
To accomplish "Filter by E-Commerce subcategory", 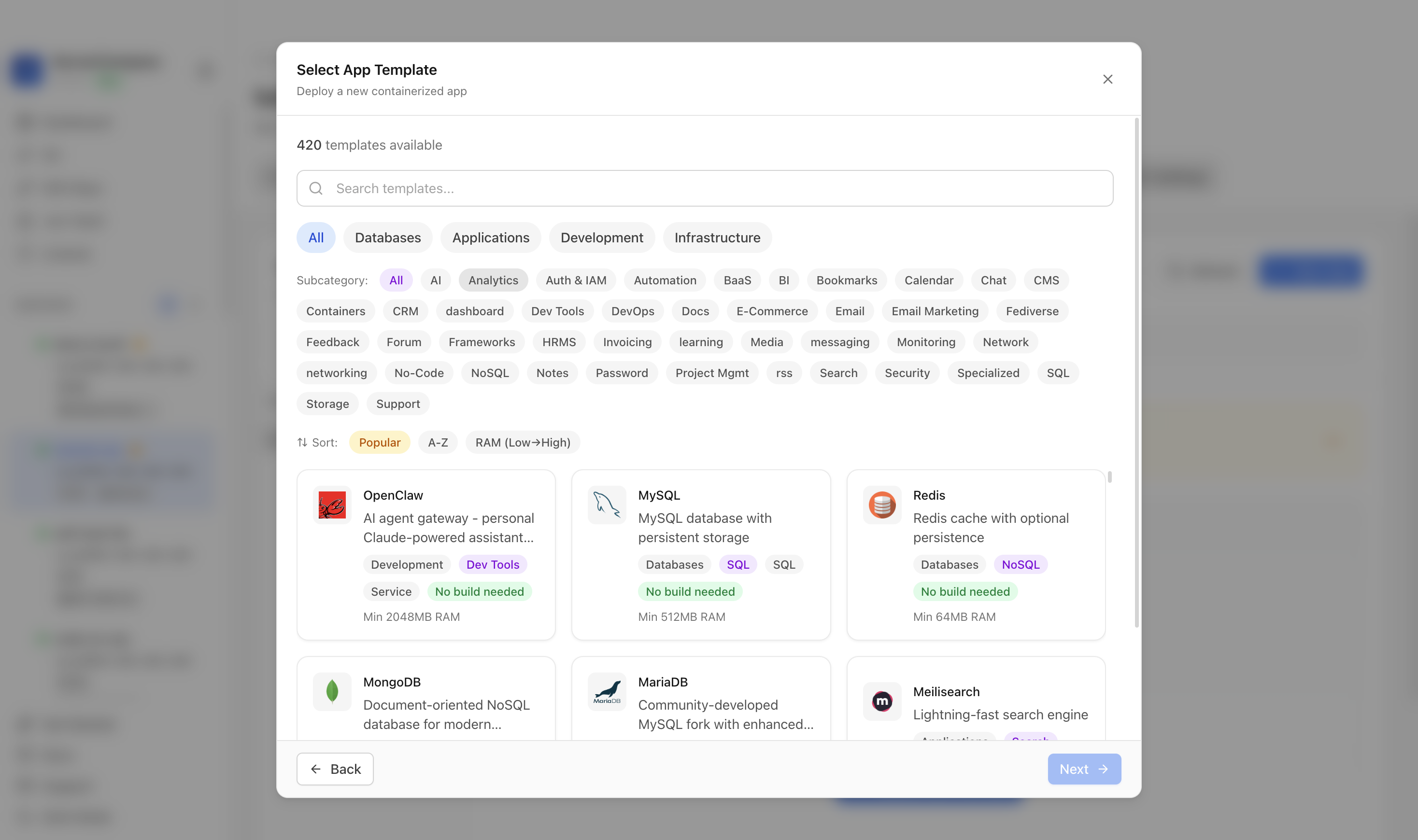I will pyautogui.click(x=772, y=311).
